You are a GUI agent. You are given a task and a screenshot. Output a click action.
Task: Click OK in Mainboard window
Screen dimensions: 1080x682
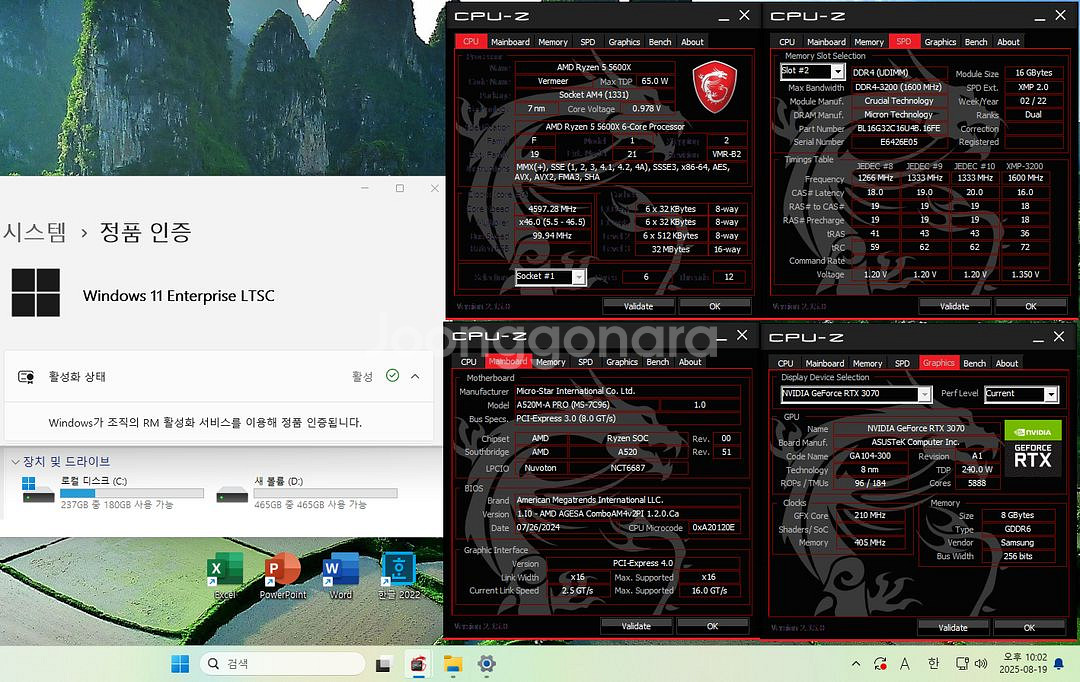[713, 626]
